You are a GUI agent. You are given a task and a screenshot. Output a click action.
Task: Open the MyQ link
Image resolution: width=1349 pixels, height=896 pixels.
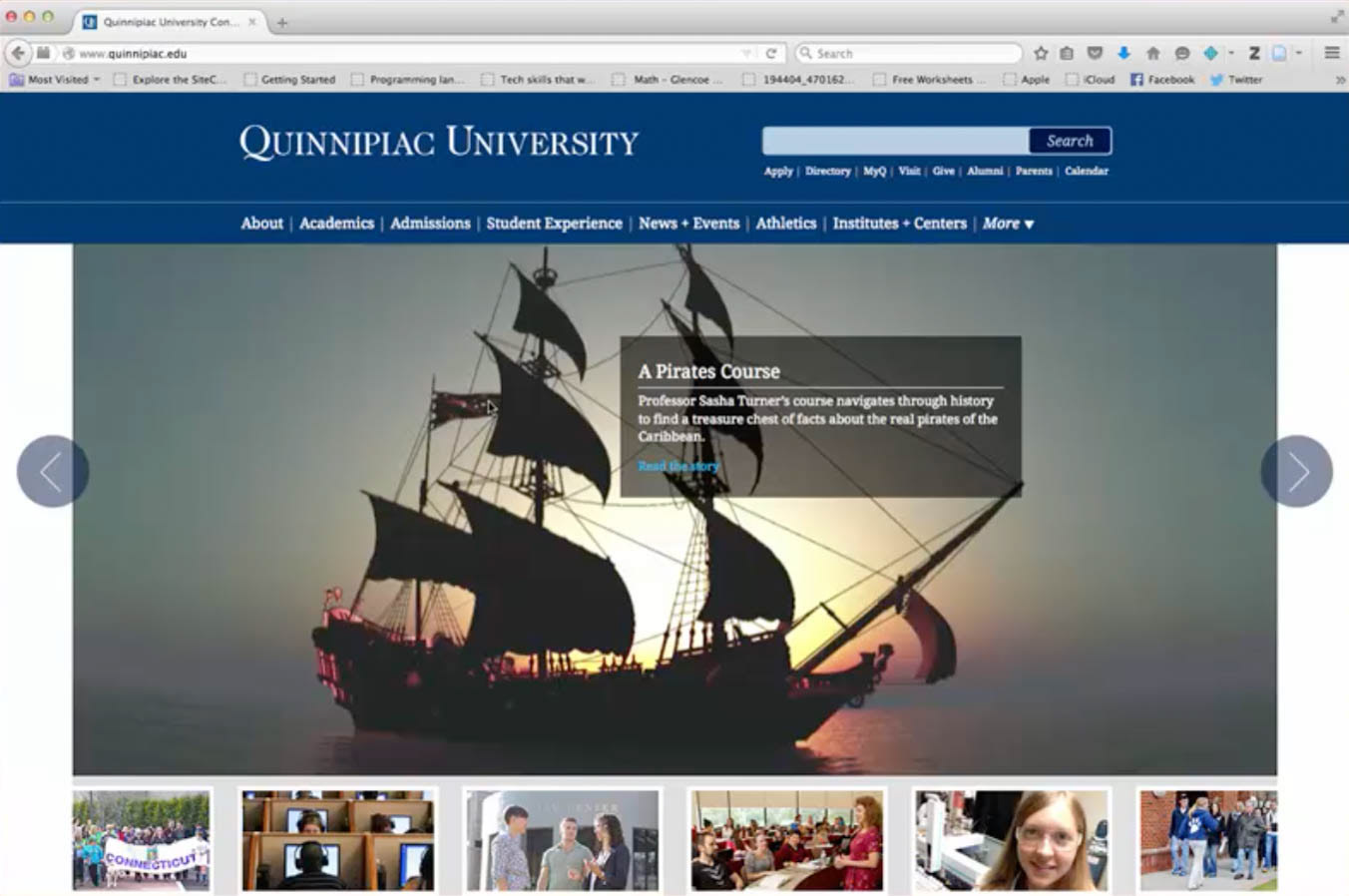874,171
